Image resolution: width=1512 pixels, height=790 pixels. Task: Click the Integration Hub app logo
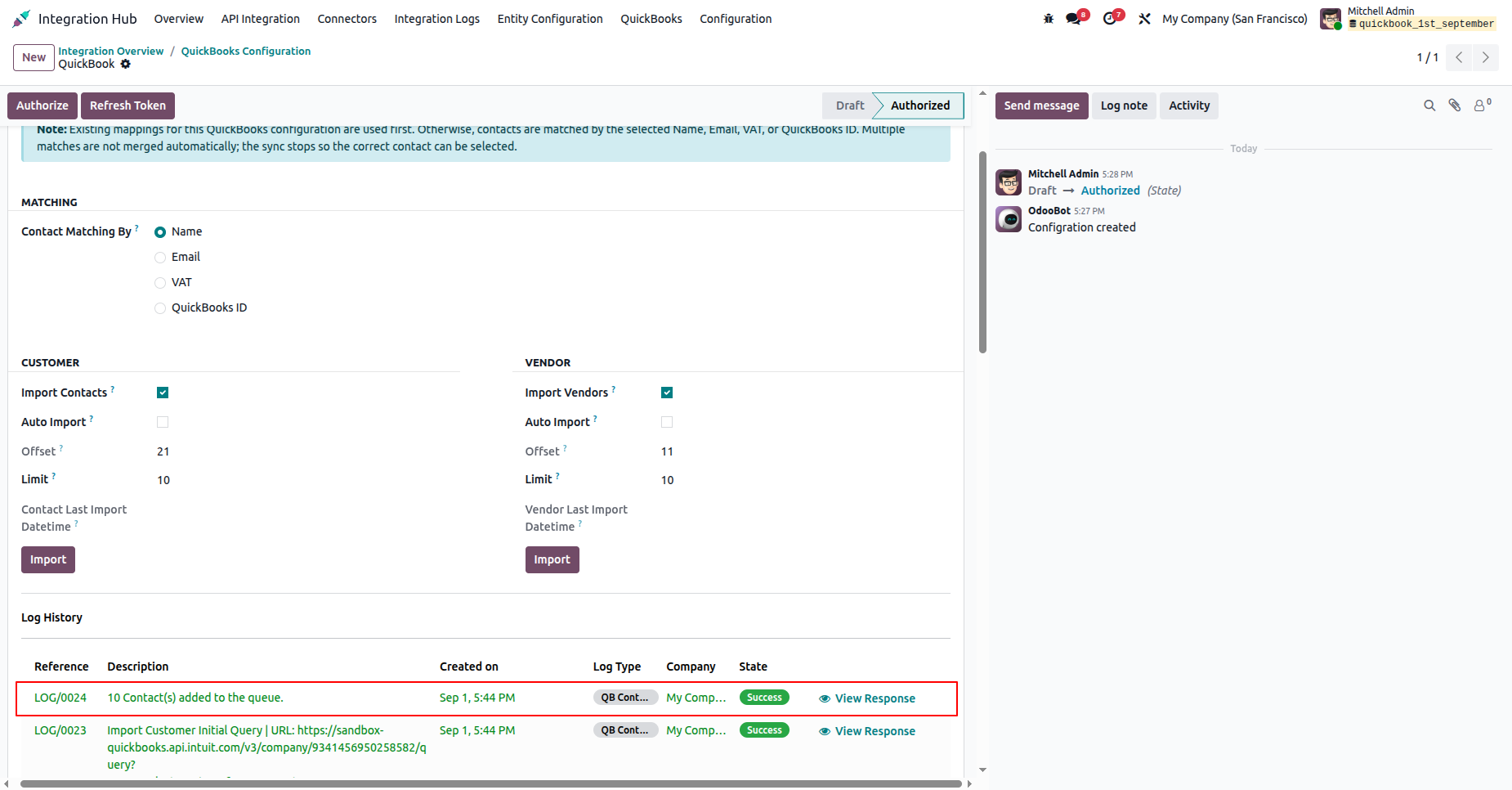21,18
